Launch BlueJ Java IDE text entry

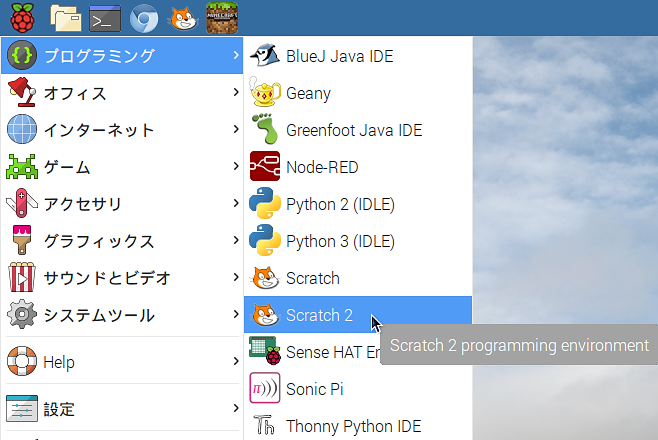339,56
